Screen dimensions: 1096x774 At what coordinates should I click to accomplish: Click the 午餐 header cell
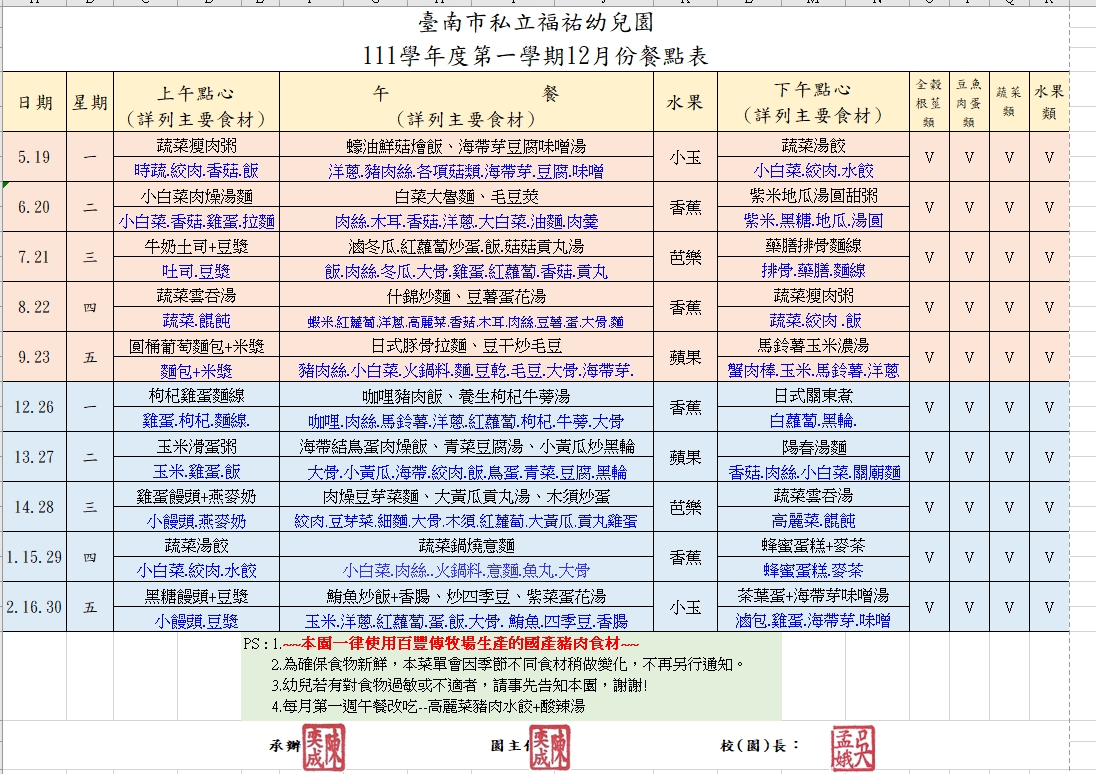point(466,102)
